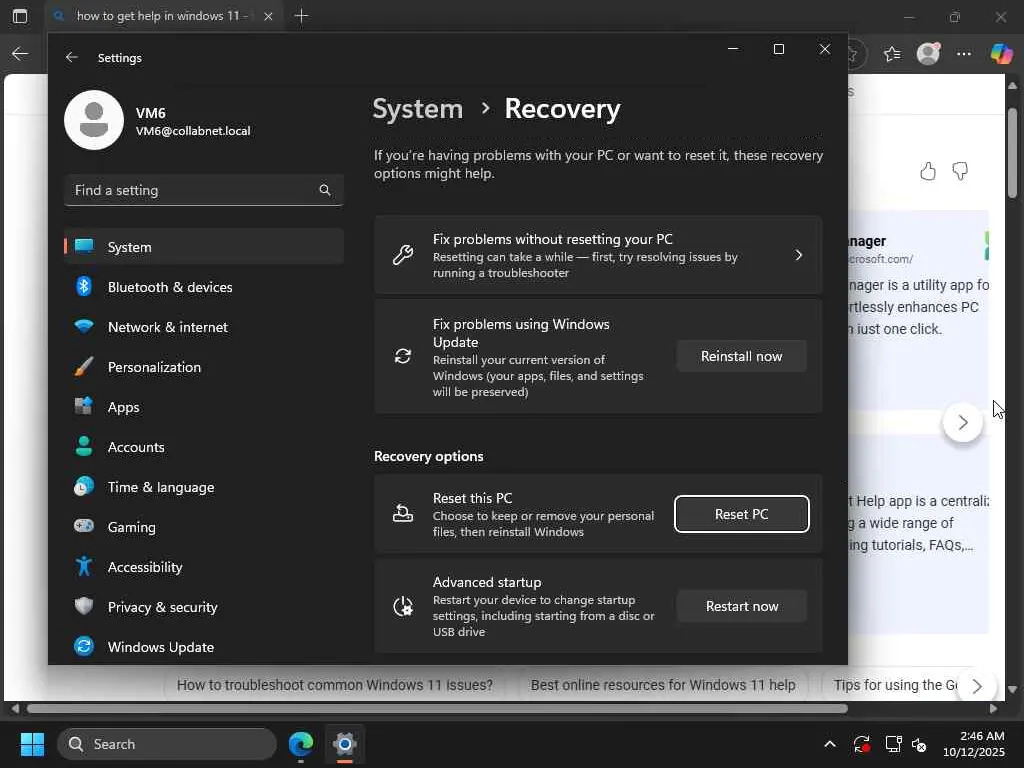Screen dimensions: 1024x768
Task: Click the Reset PC button
Action: click(741, 514)
